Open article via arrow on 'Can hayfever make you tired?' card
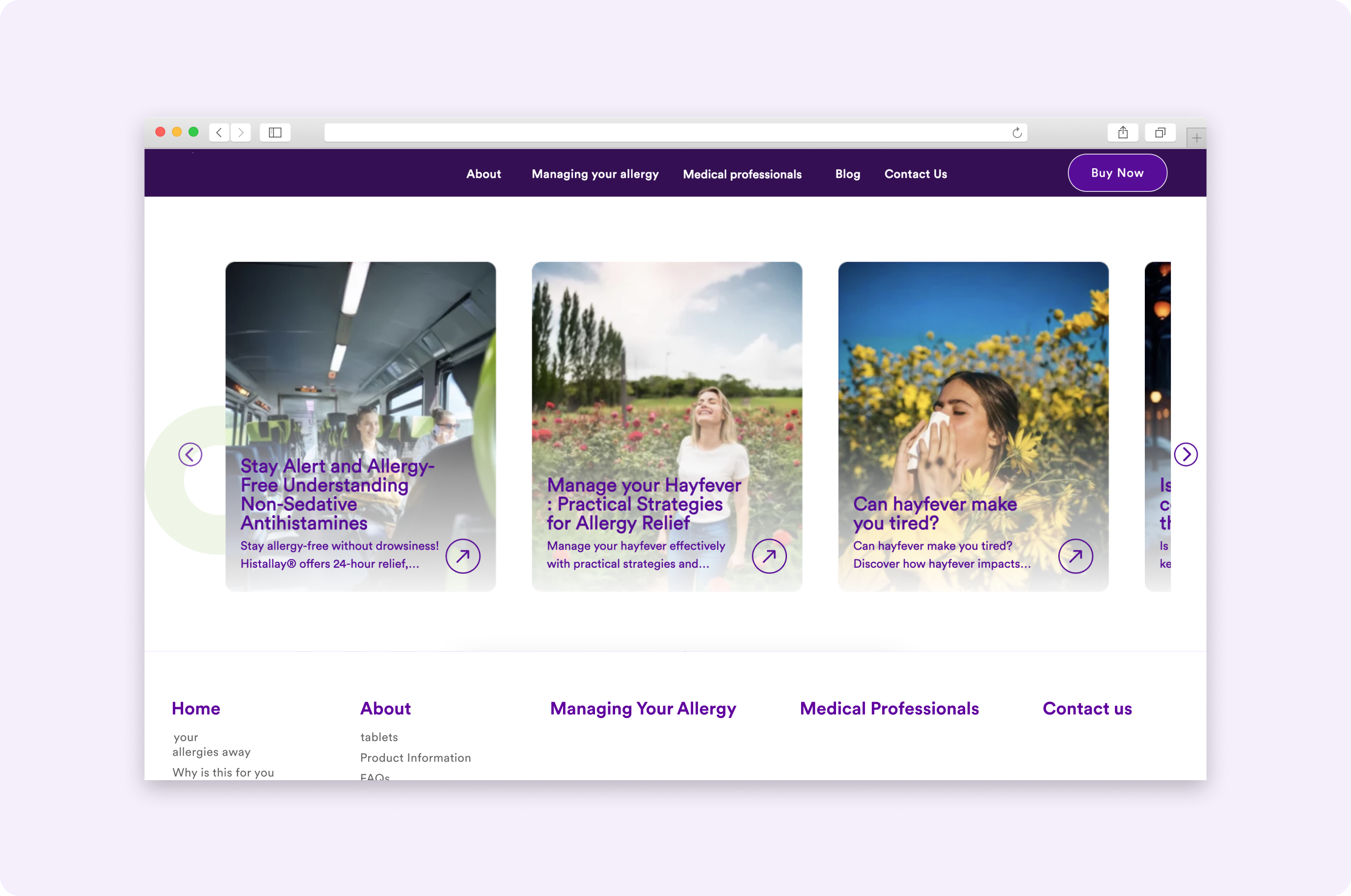The width and height of the screenshot is (1351, 896). tap(1076, 555)
